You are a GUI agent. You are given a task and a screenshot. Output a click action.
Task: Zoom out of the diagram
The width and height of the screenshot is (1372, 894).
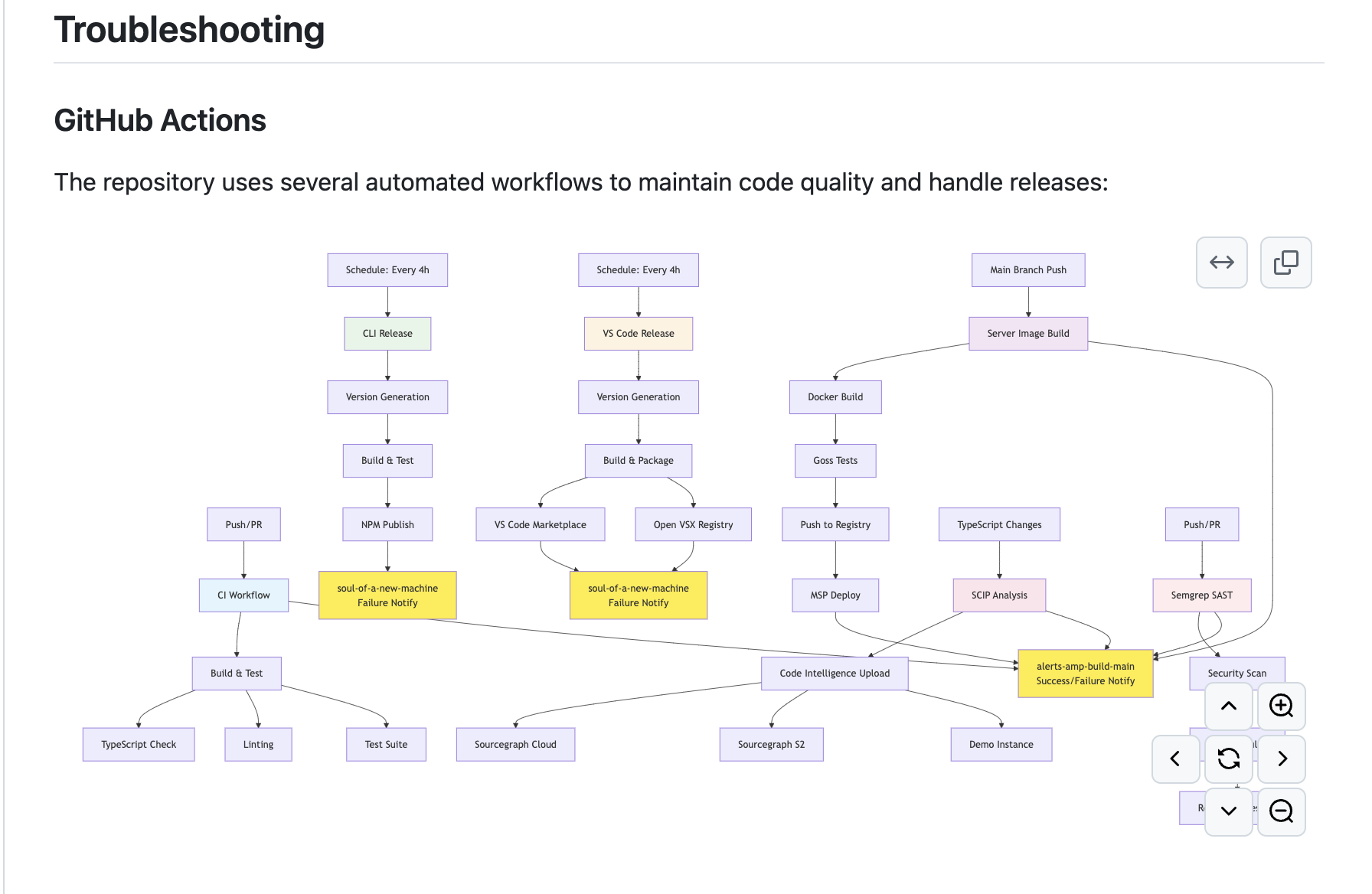click(x=1282, y=811)
